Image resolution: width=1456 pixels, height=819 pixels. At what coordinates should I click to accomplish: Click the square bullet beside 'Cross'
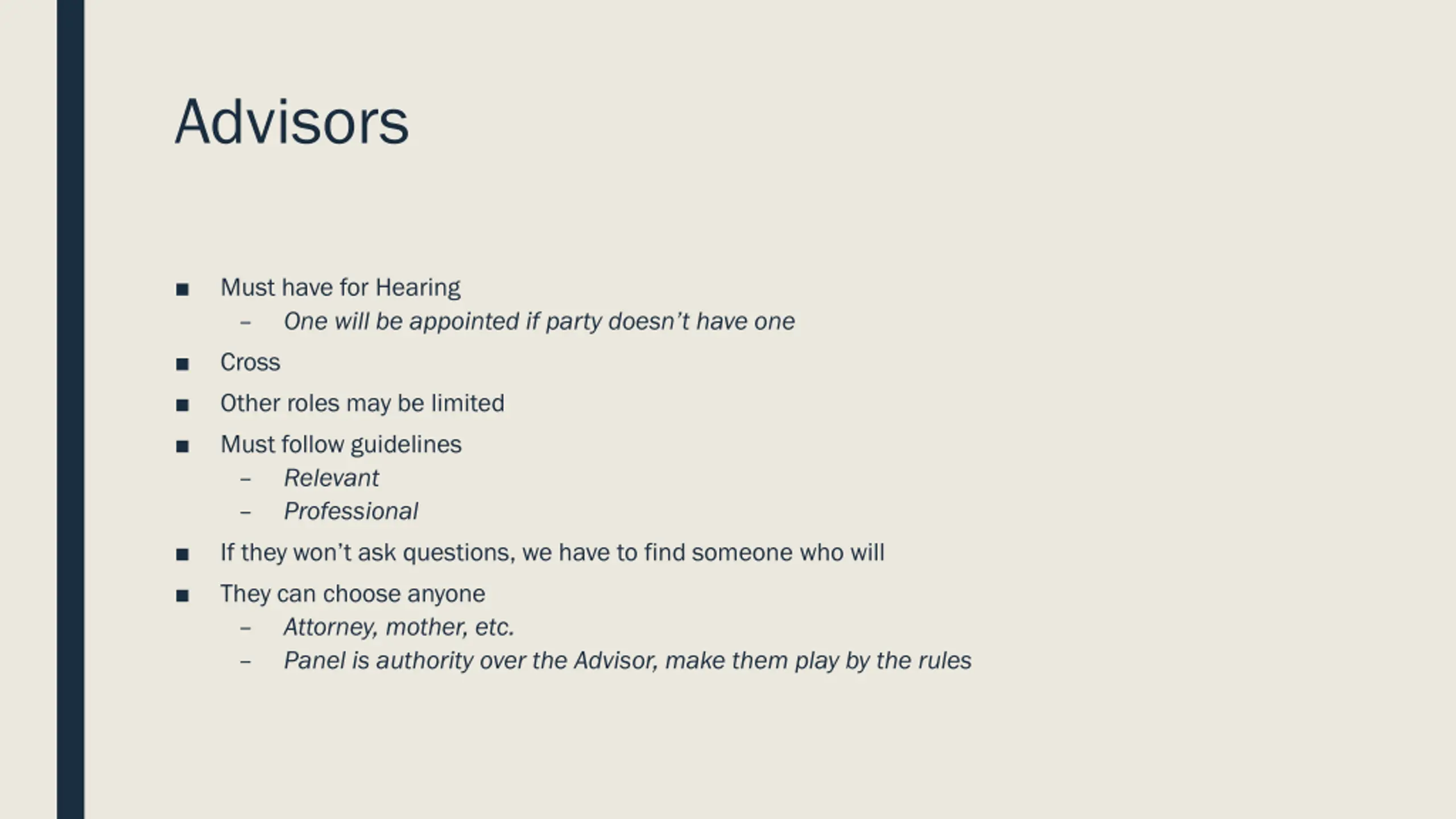tap(182, 364)
